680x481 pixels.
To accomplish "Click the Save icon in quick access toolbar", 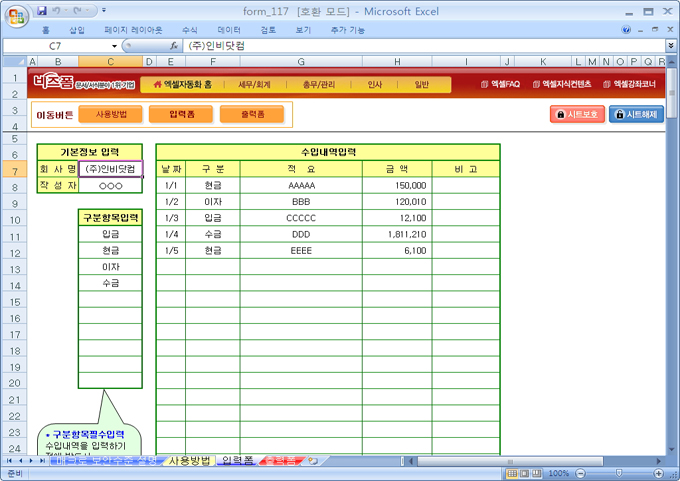I will (42, 11).
